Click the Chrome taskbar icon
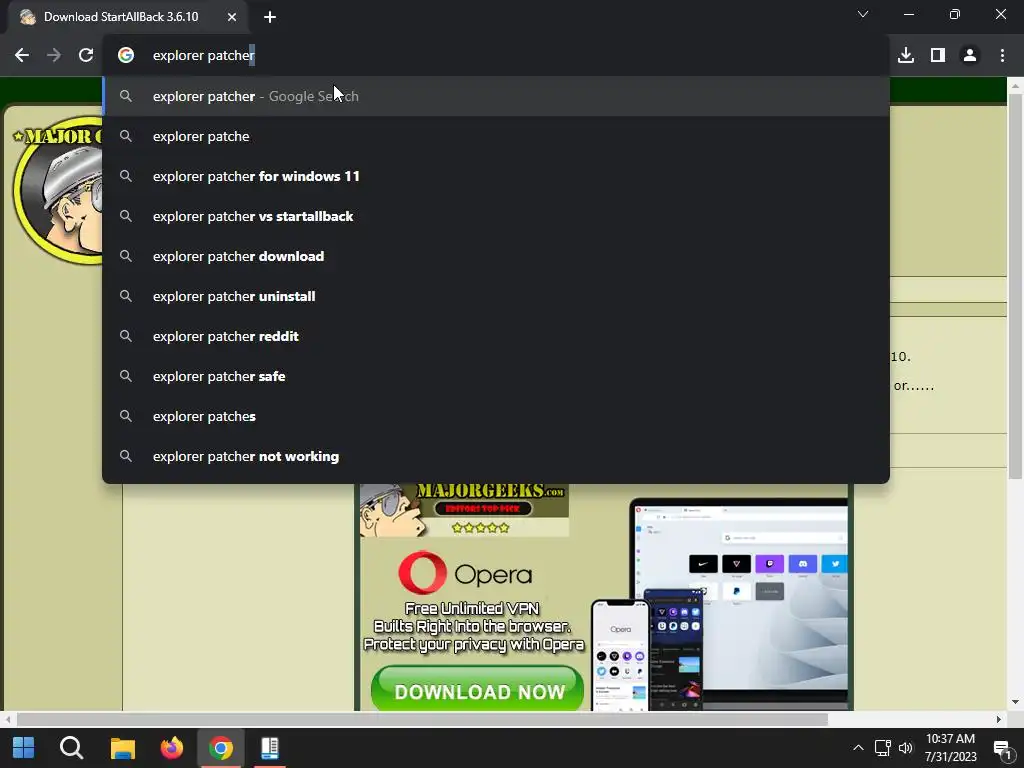This screenshot has height=768, width=1024. point(221,748)
